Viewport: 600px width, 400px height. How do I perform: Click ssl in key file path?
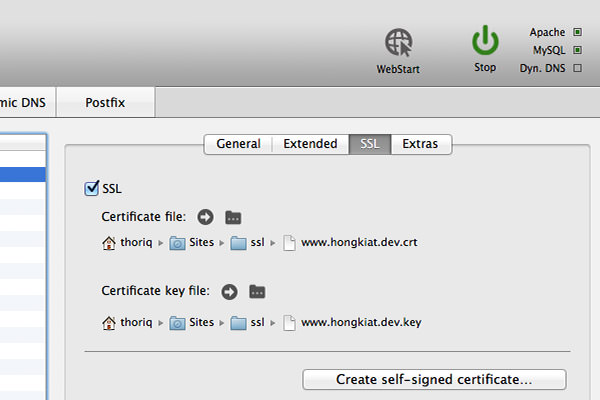coord(258,322)
